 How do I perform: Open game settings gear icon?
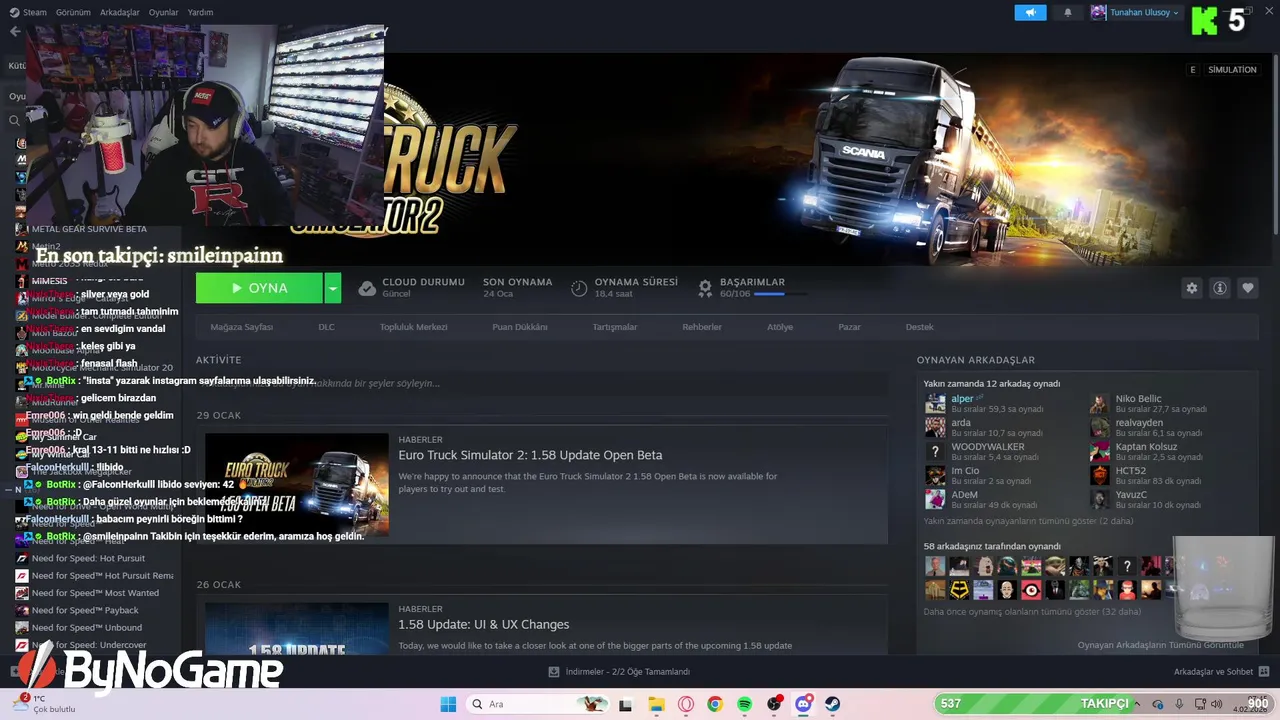tap(1191, 288)
